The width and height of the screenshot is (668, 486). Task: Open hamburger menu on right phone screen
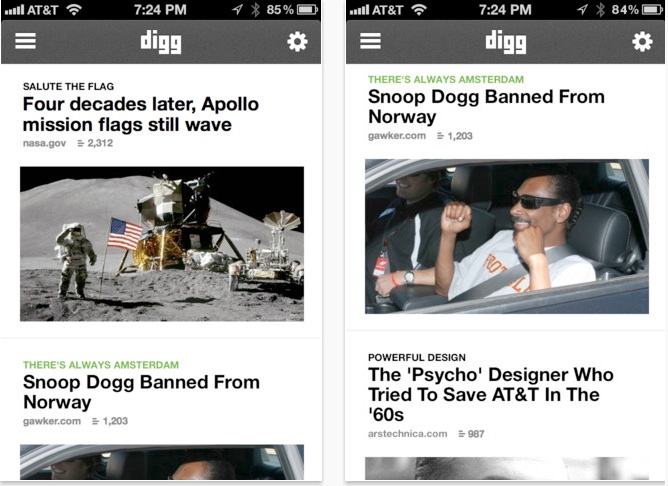coord(370,41)
